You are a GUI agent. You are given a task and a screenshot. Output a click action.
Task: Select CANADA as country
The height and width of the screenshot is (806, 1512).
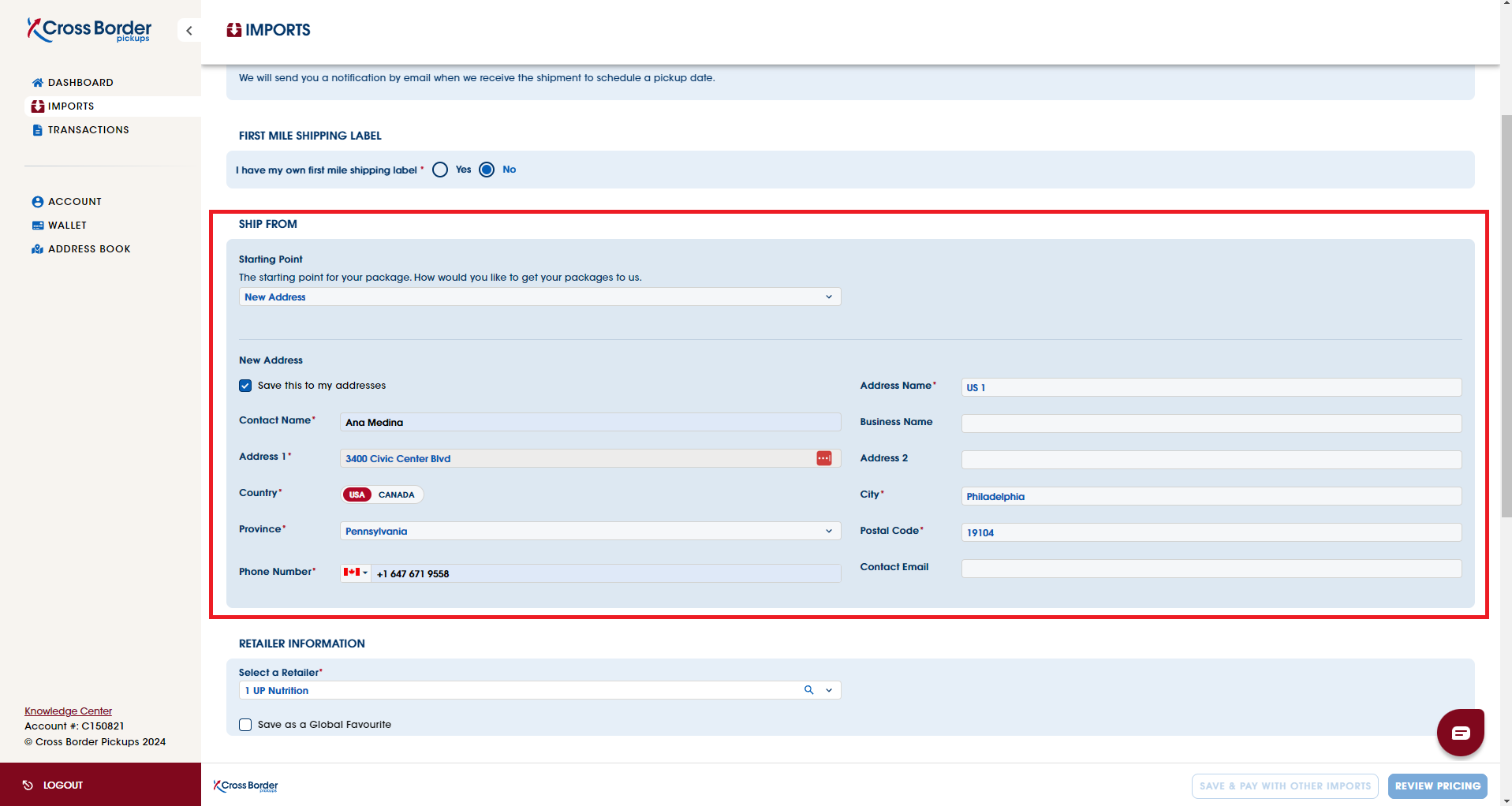pyautogui.click(x=396, y=494)
